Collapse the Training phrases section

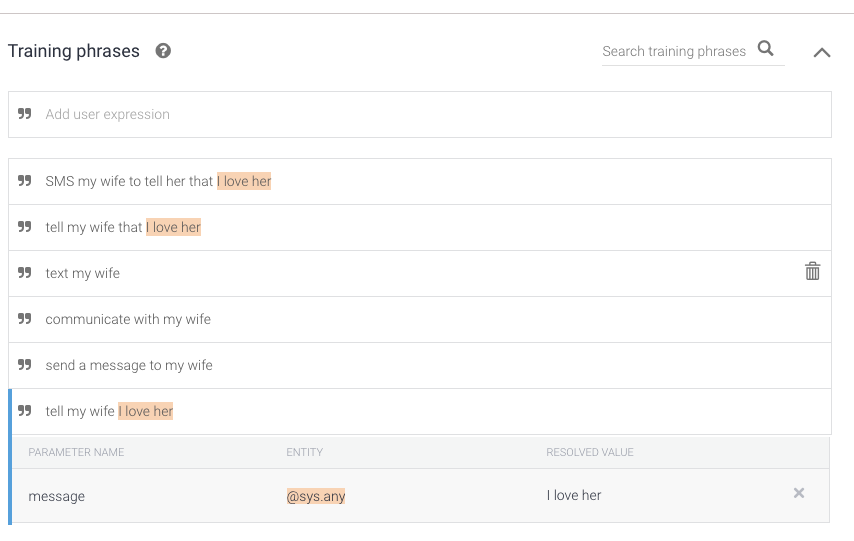click(x=822, y=52)
